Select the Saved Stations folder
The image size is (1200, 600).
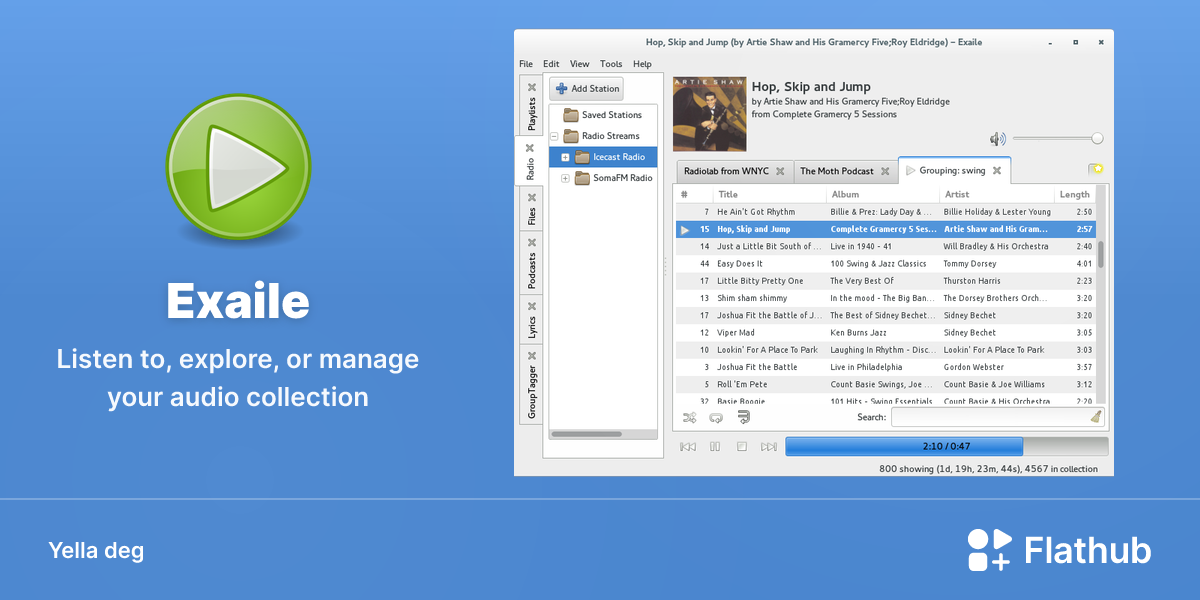[x=603, y=115]
